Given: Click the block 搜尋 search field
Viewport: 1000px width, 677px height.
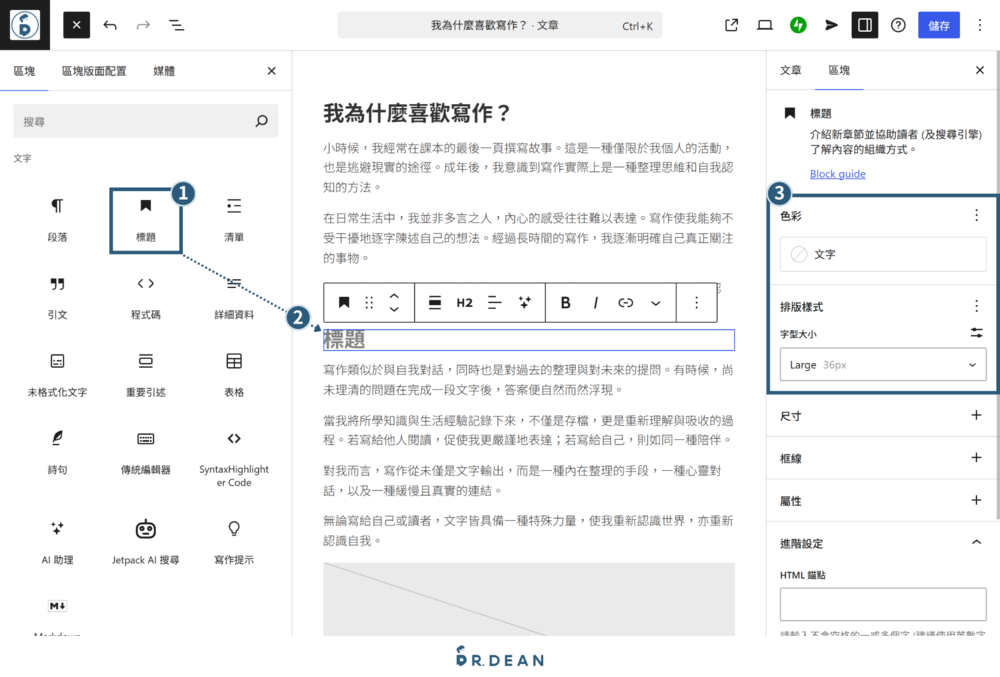Looking at the screenshot, I should (143, 119).
